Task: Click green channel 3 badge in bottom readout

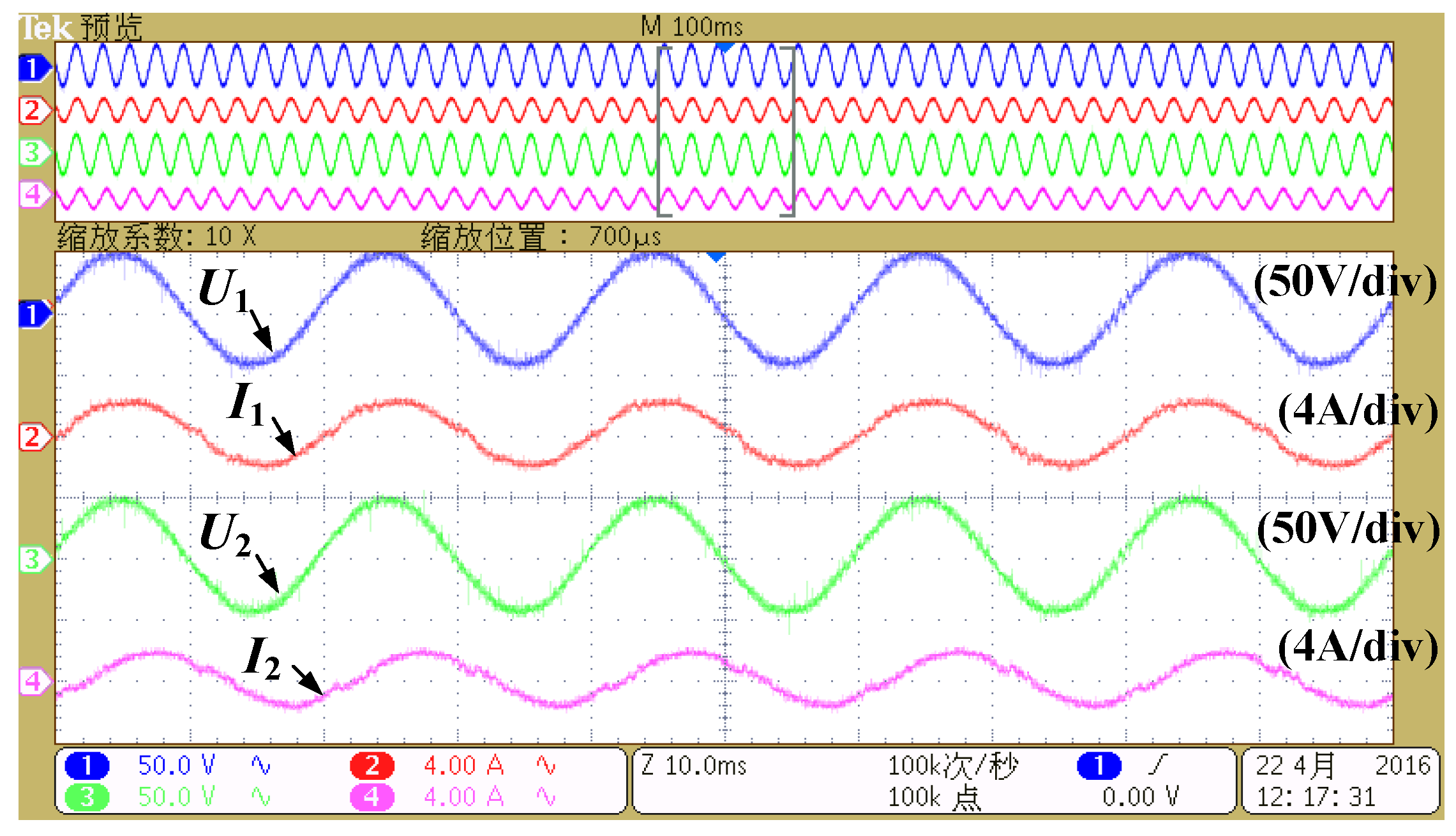Action: tap(87, 797)
